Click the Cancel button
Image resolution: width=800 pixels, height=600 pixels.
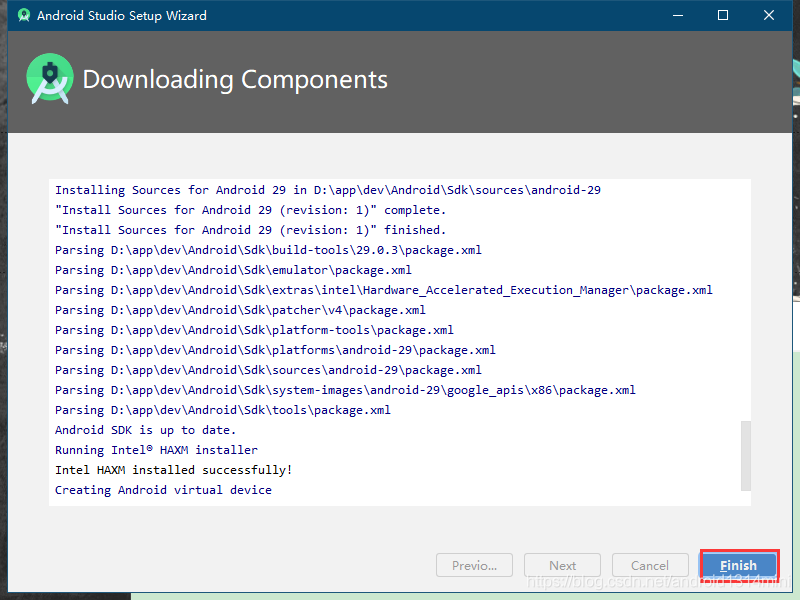coord(649,565)
